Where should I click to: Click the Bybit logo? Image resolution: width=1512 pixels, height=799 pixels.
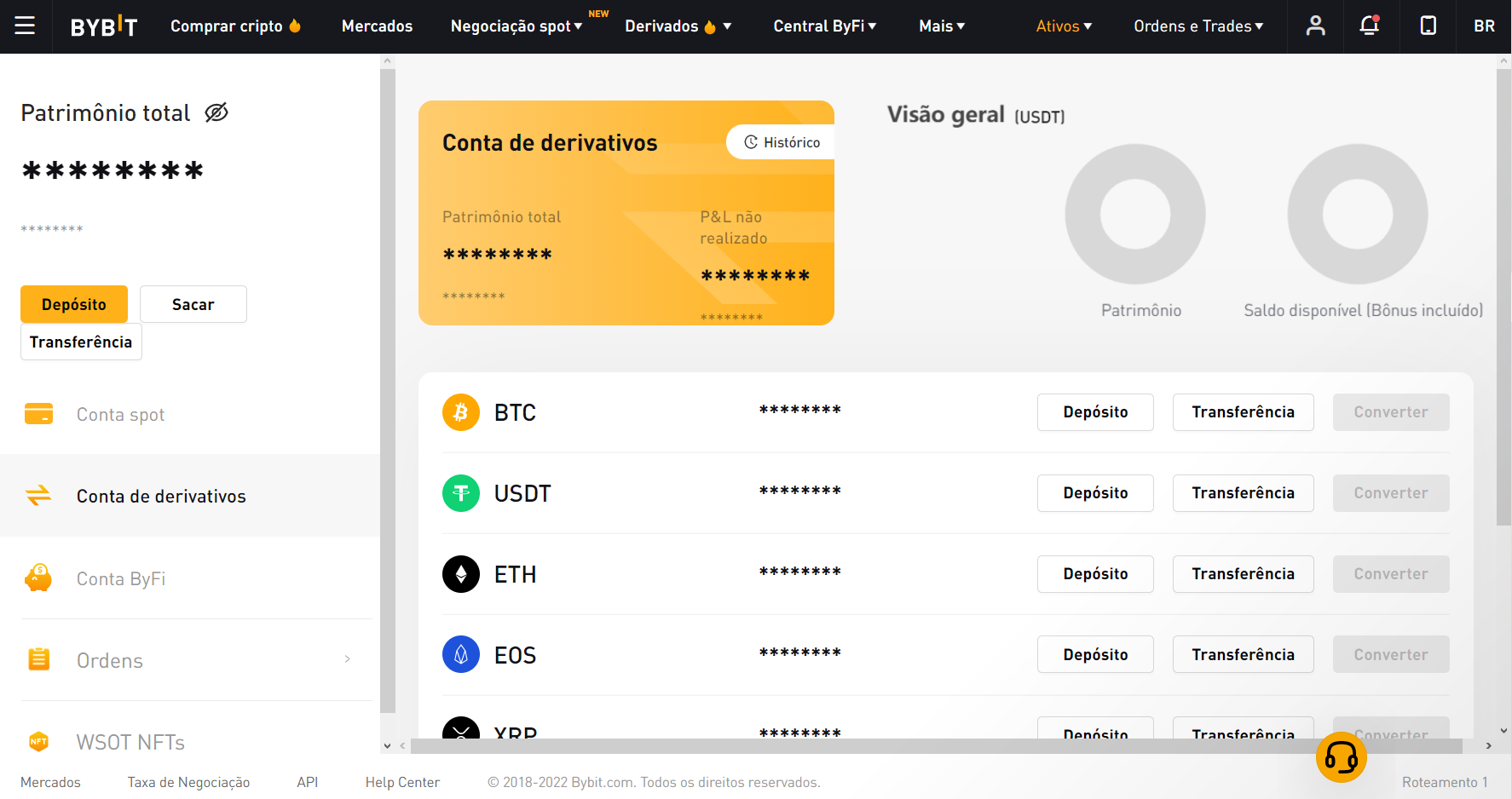(x=103, y=26)
